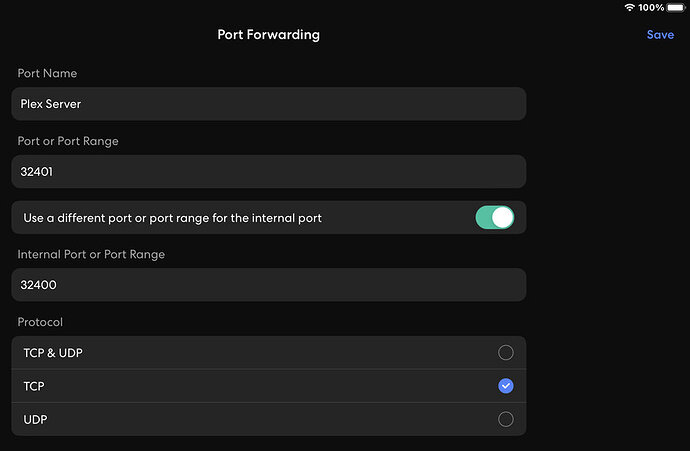Click the UDP protocol row label
Image resolution: width=690 pixels, height=451 pixels.
pyautogui.click(x=33, y=420)
